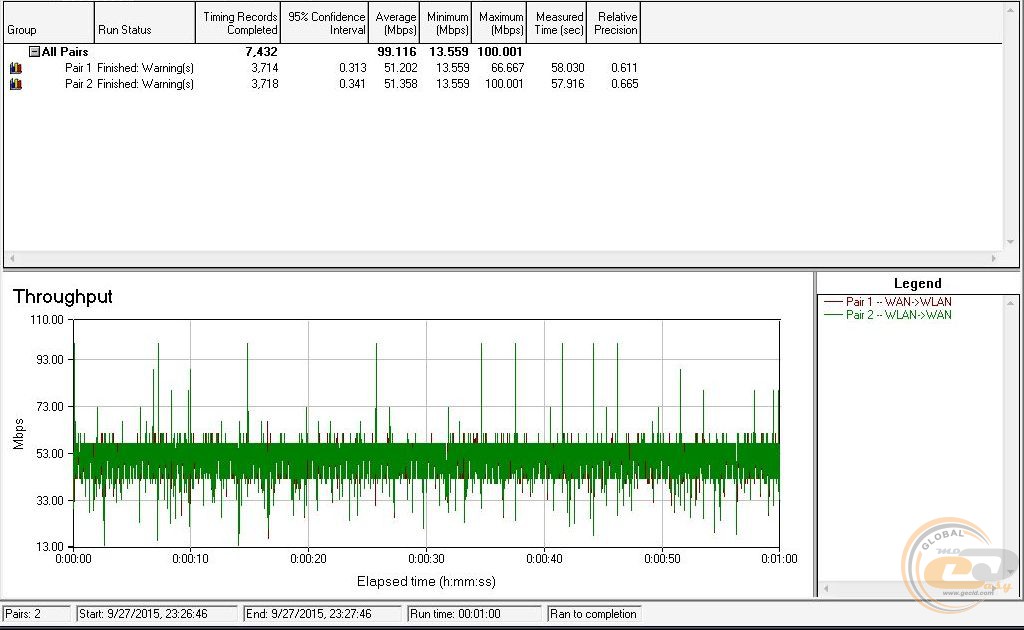The height and width of the screenshot is (630, 1024).
Task: Click the results table down scroll arrow
Action: pyautogui.click(x=1010, y=242)
